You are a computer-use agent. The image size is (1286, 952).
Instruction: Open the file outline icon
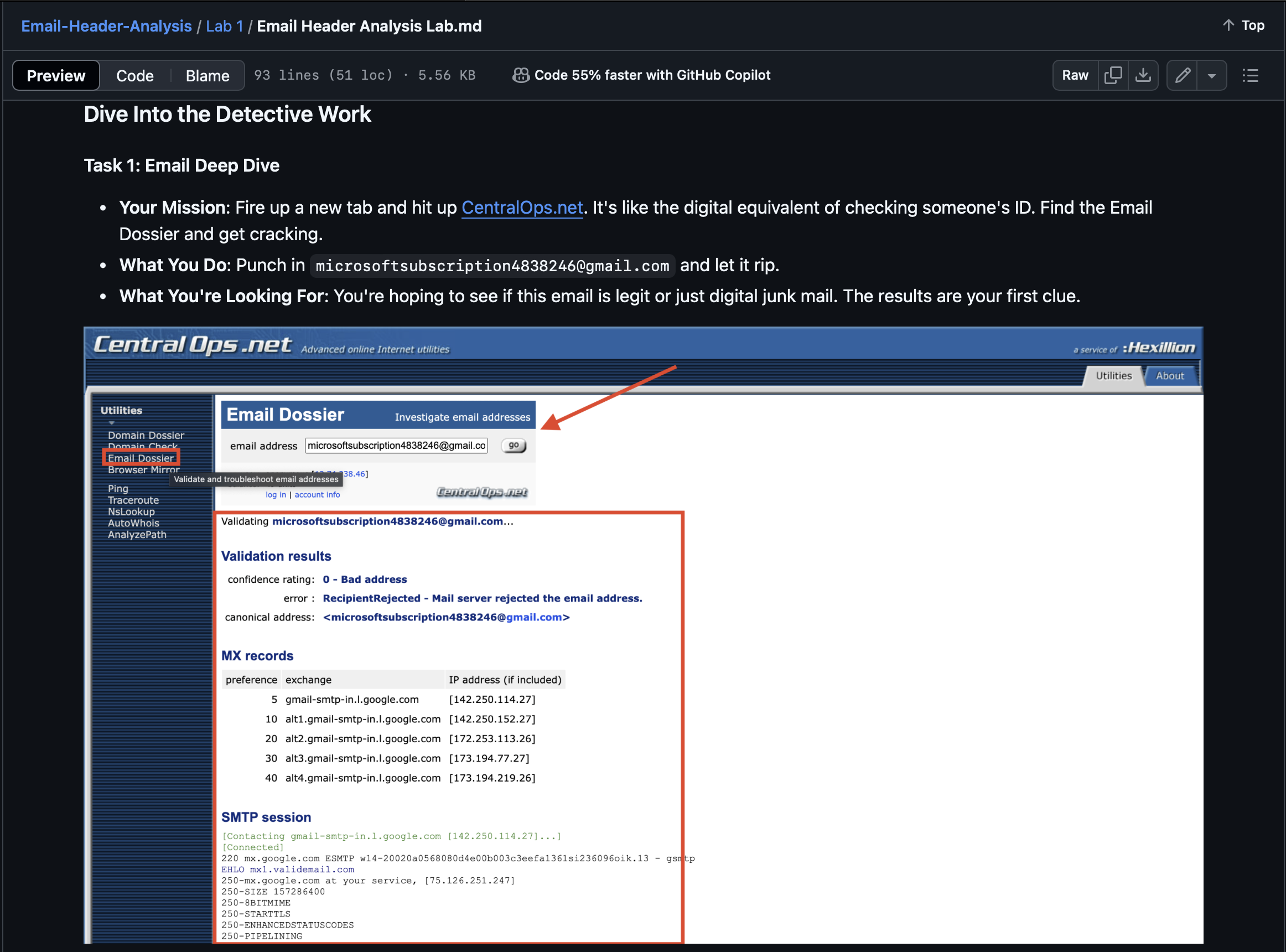pyautogui.click(x=1250, y=75)
